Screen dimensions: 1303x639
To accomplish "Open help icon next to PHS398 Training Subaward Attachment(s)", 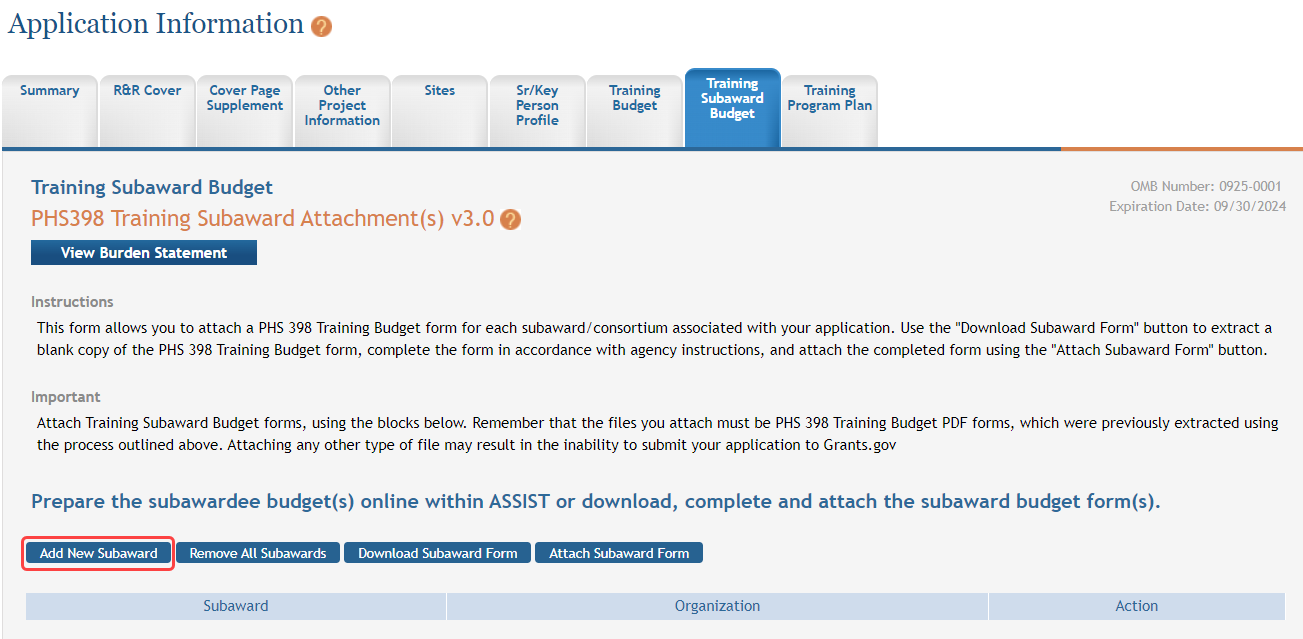I will click(510, 220).
